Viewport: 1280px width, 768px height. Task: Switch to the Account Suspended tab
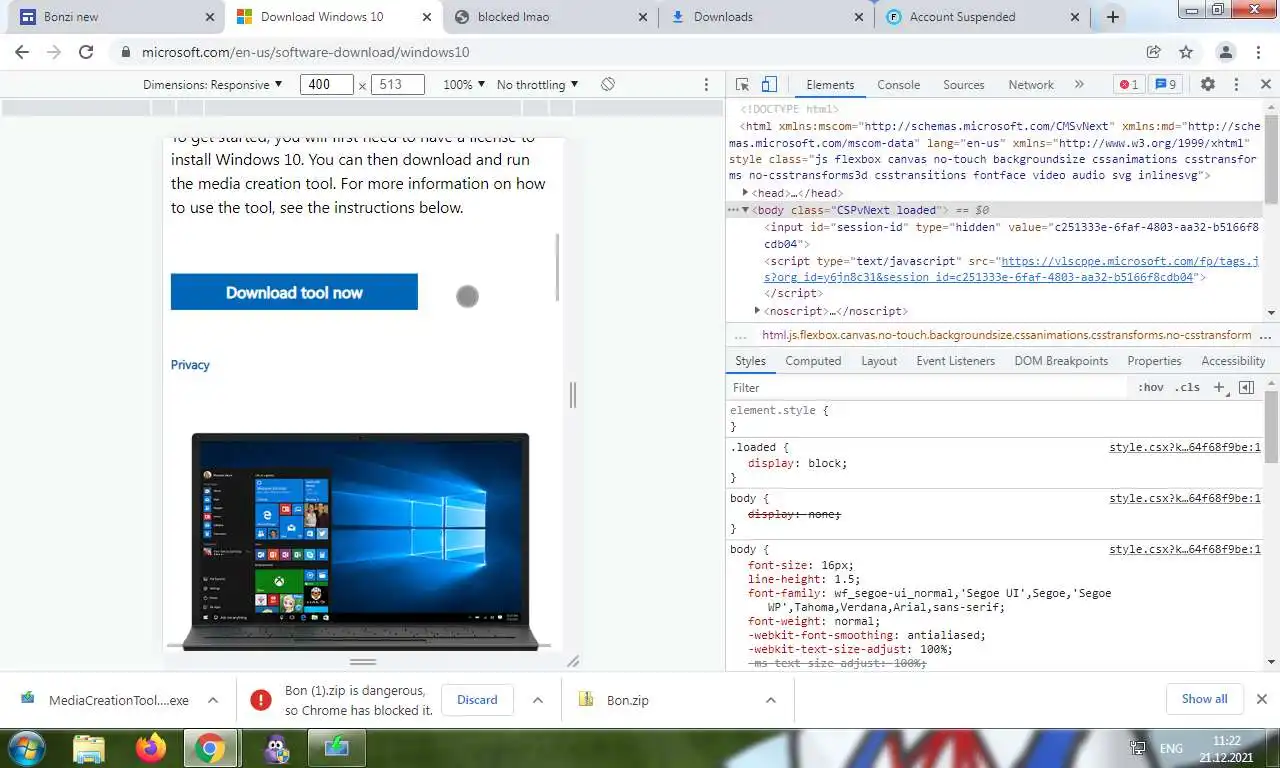click(x=983, y=17)
